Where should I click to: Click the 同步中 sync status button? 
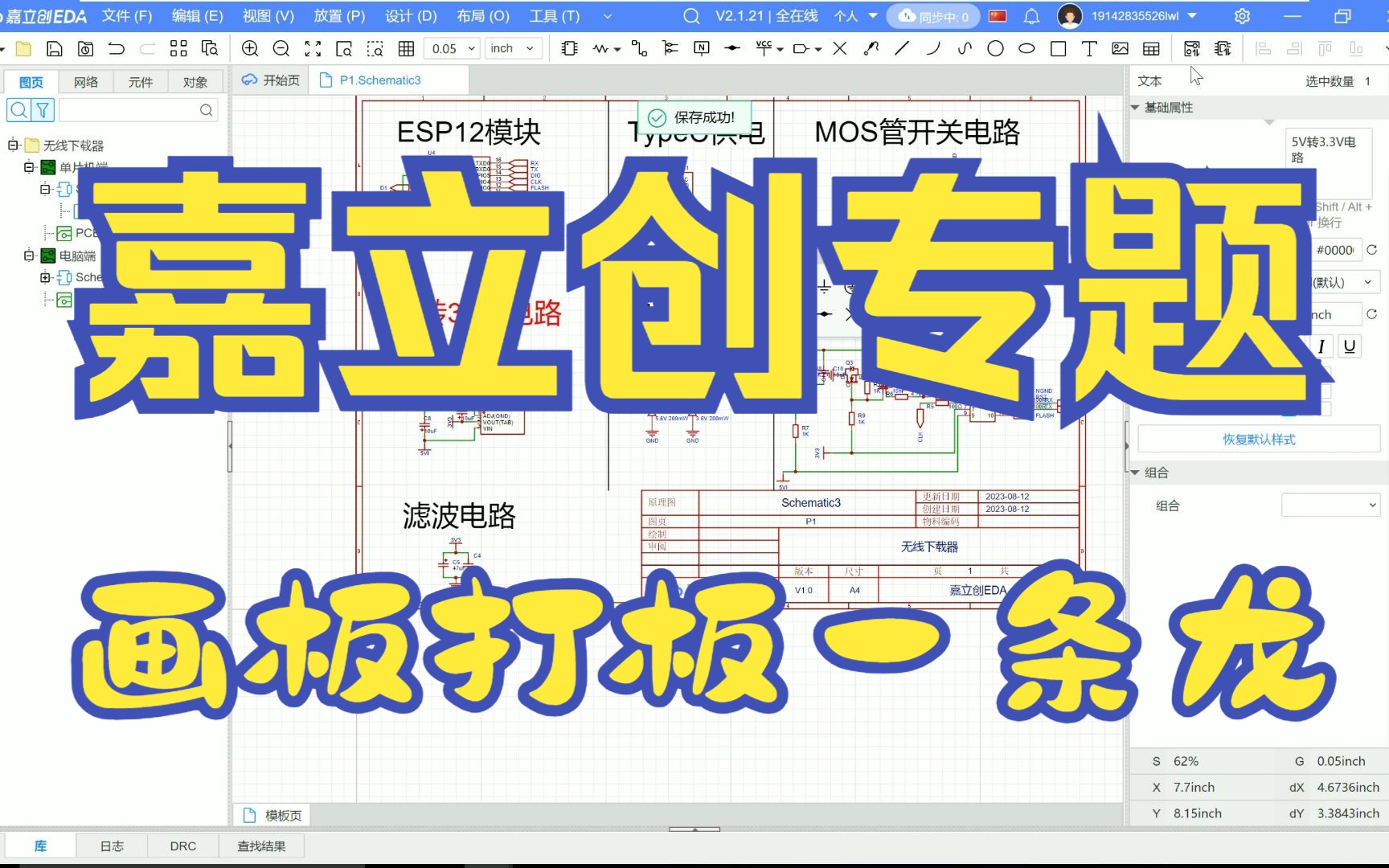pos(933,16)
